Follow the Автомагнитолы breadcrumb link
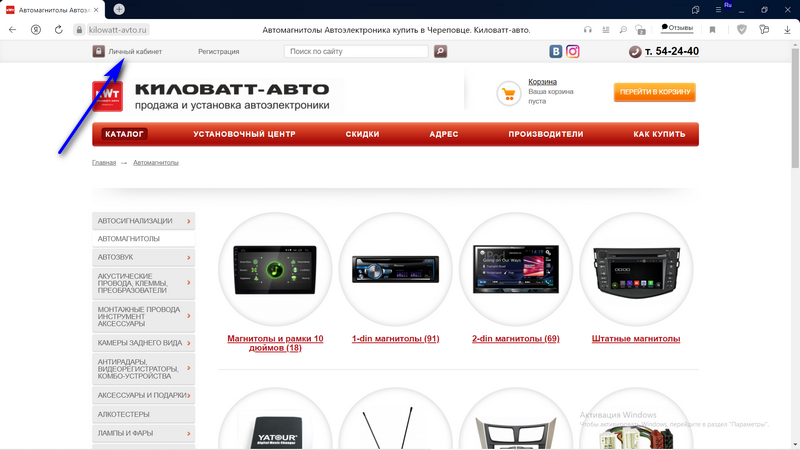Viewport: 800px width, 450px height. [156, 163]
